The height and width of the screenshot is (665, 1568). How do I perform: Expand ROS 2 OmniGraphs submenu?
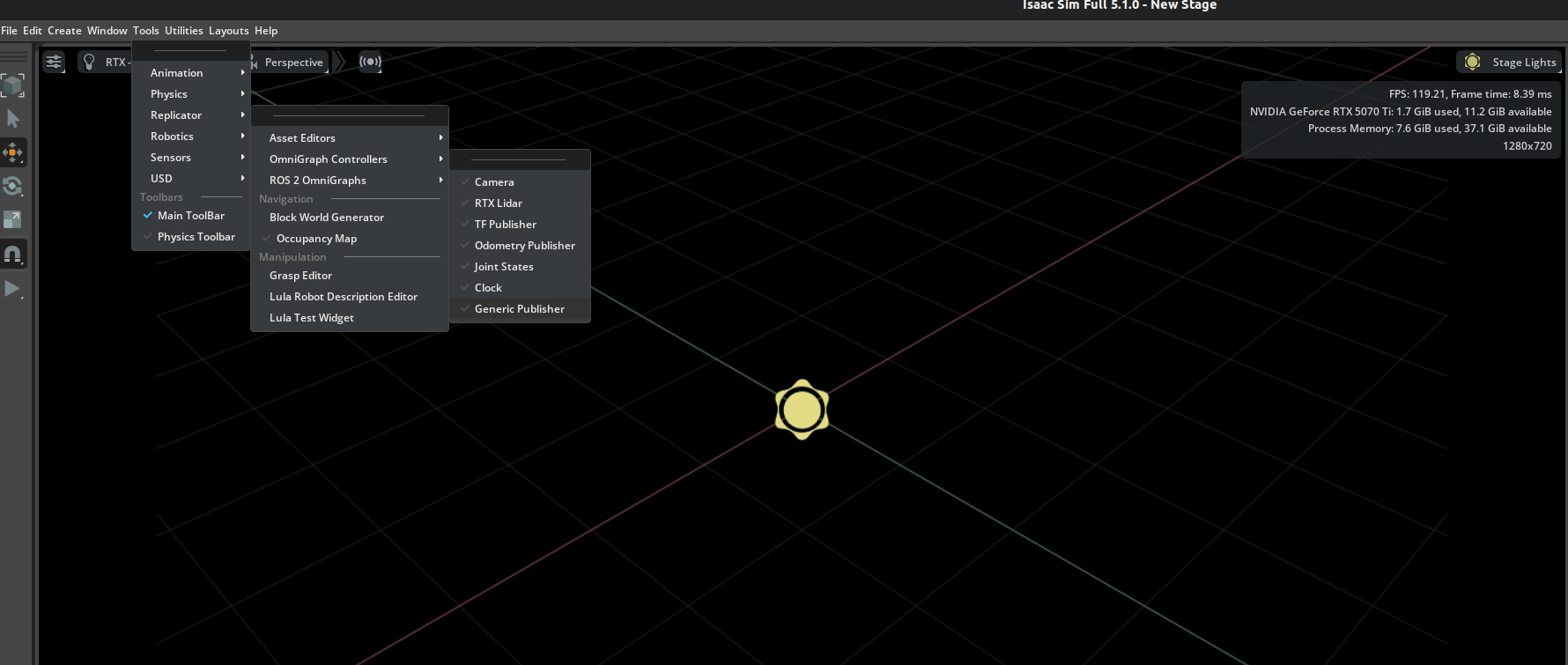tap(350, 181)
